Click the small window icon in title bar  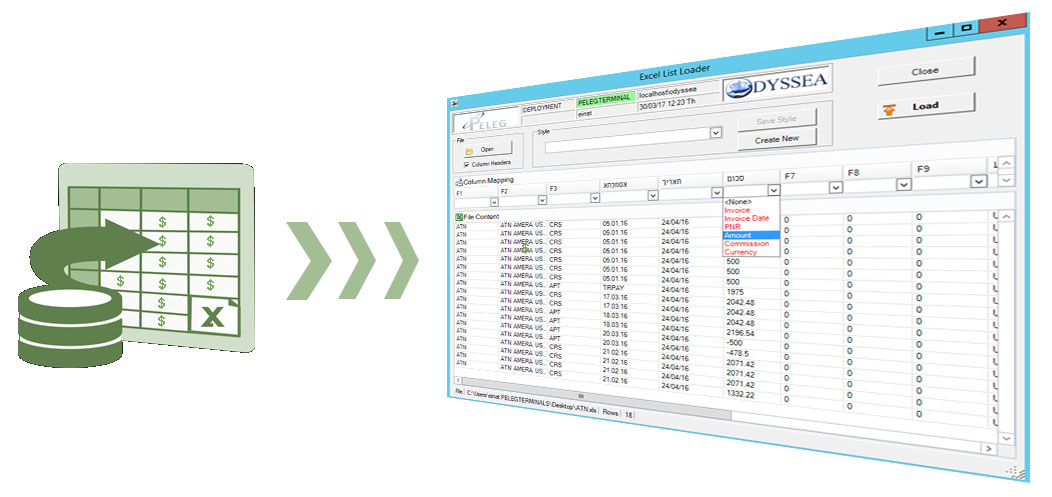(455, 102)
